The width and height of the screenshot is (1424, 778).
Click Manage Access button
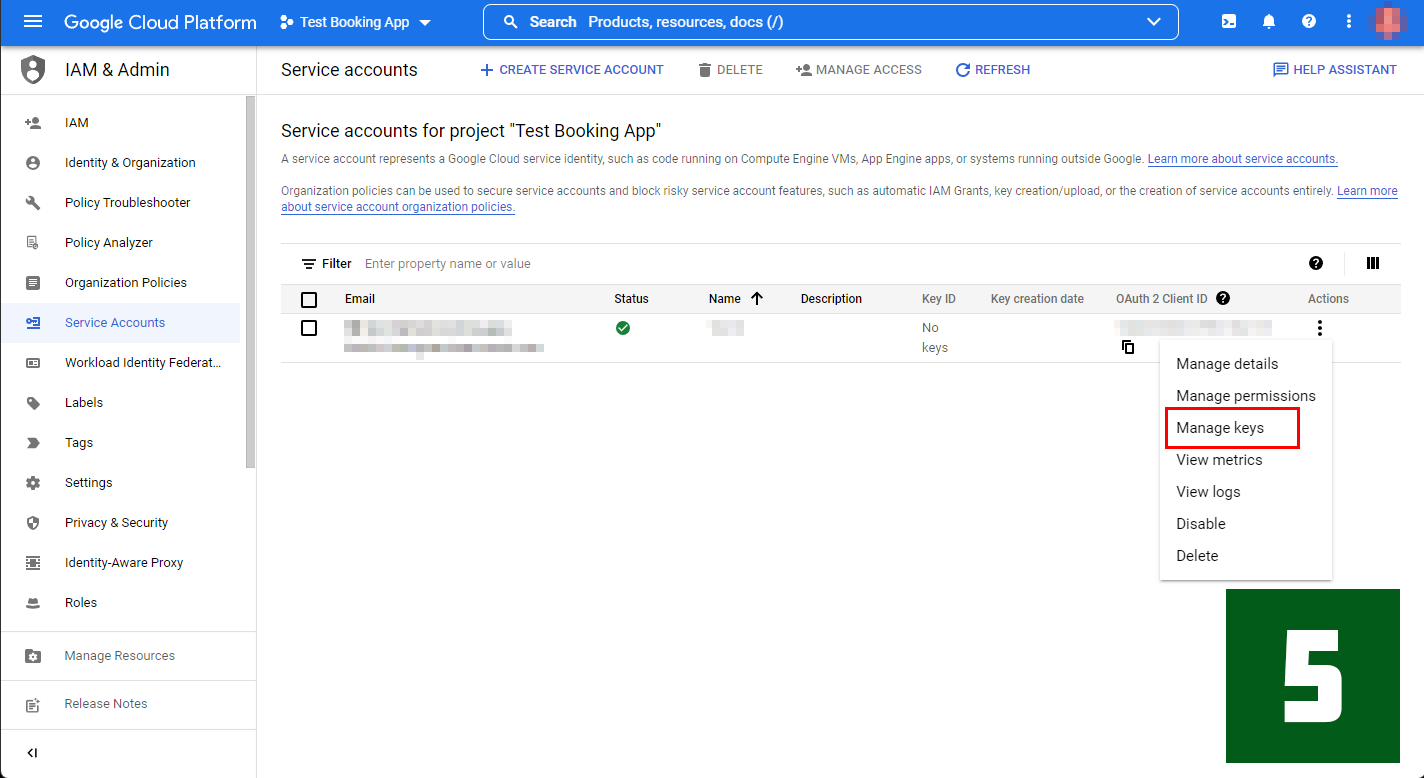click(x=859, y=70)
